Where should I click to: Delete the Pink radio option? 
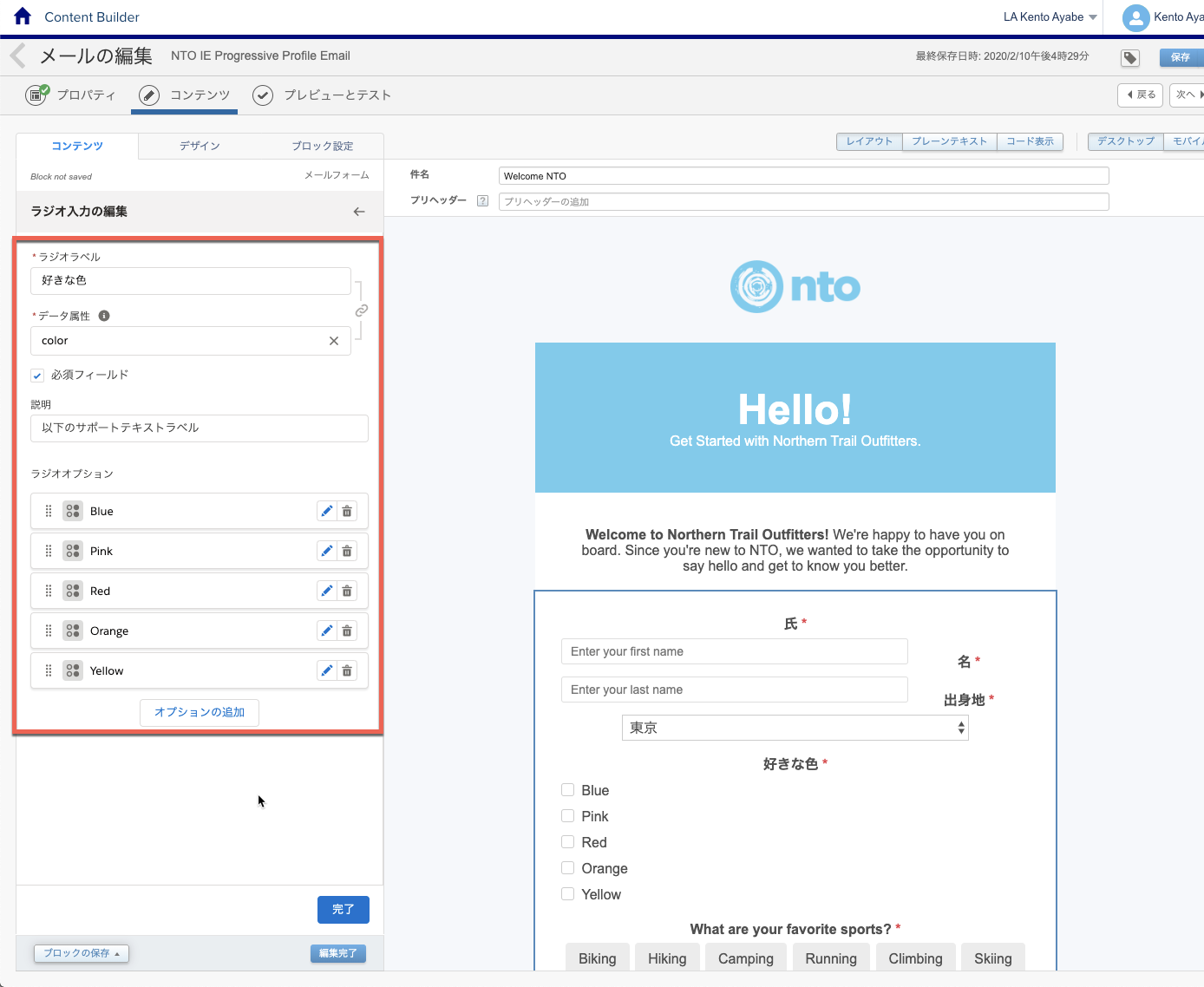(x=347, y=551)
